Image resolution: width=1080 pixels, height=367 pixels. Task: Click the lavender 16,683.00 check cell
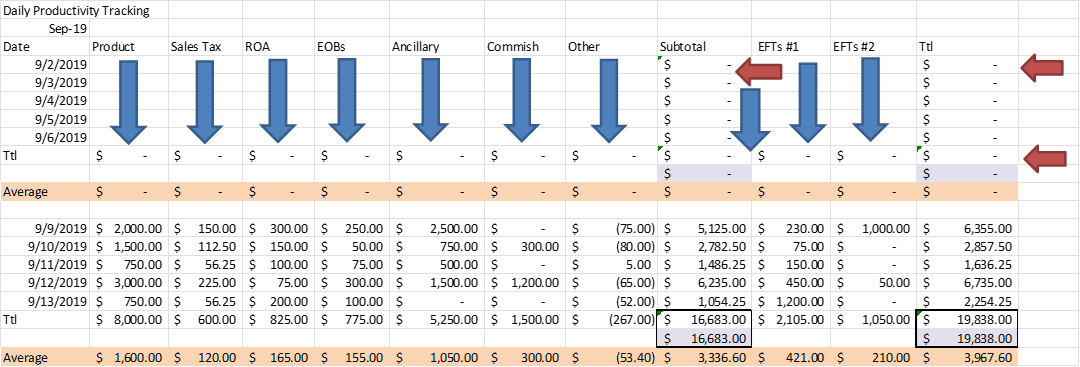pyautogui.click(x=705, y=338)
